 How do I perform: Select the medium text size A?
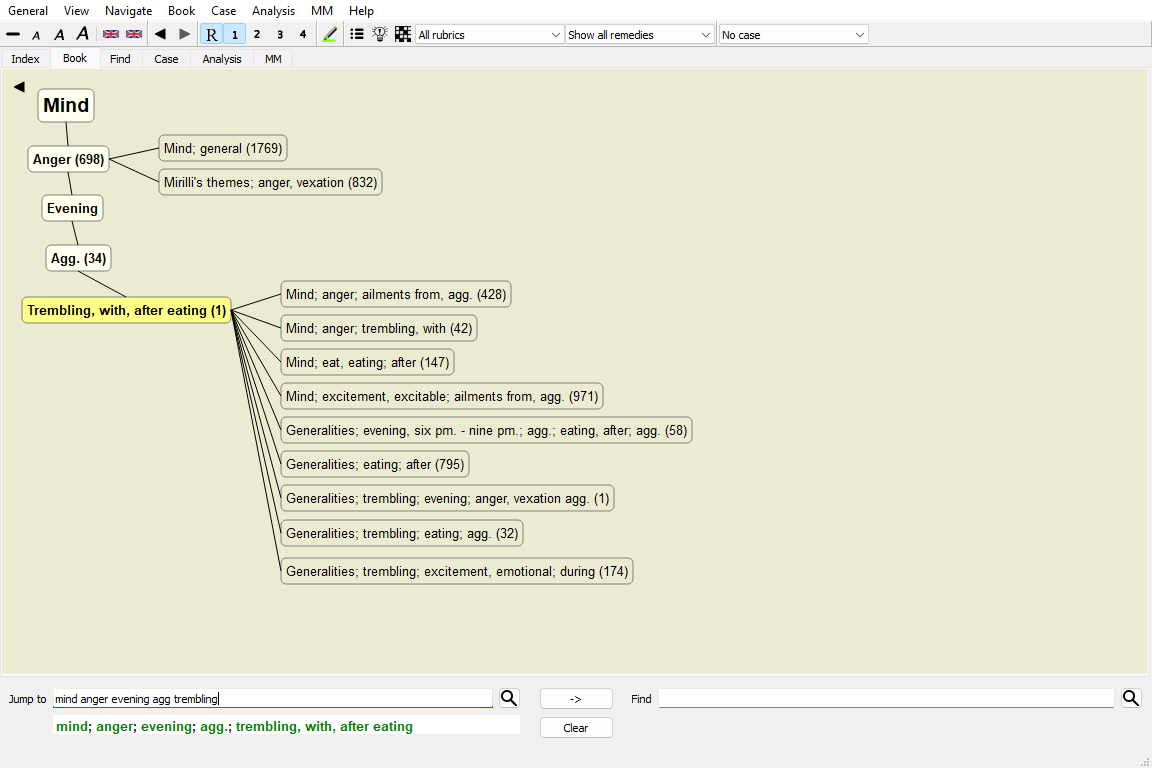point(60,35)
